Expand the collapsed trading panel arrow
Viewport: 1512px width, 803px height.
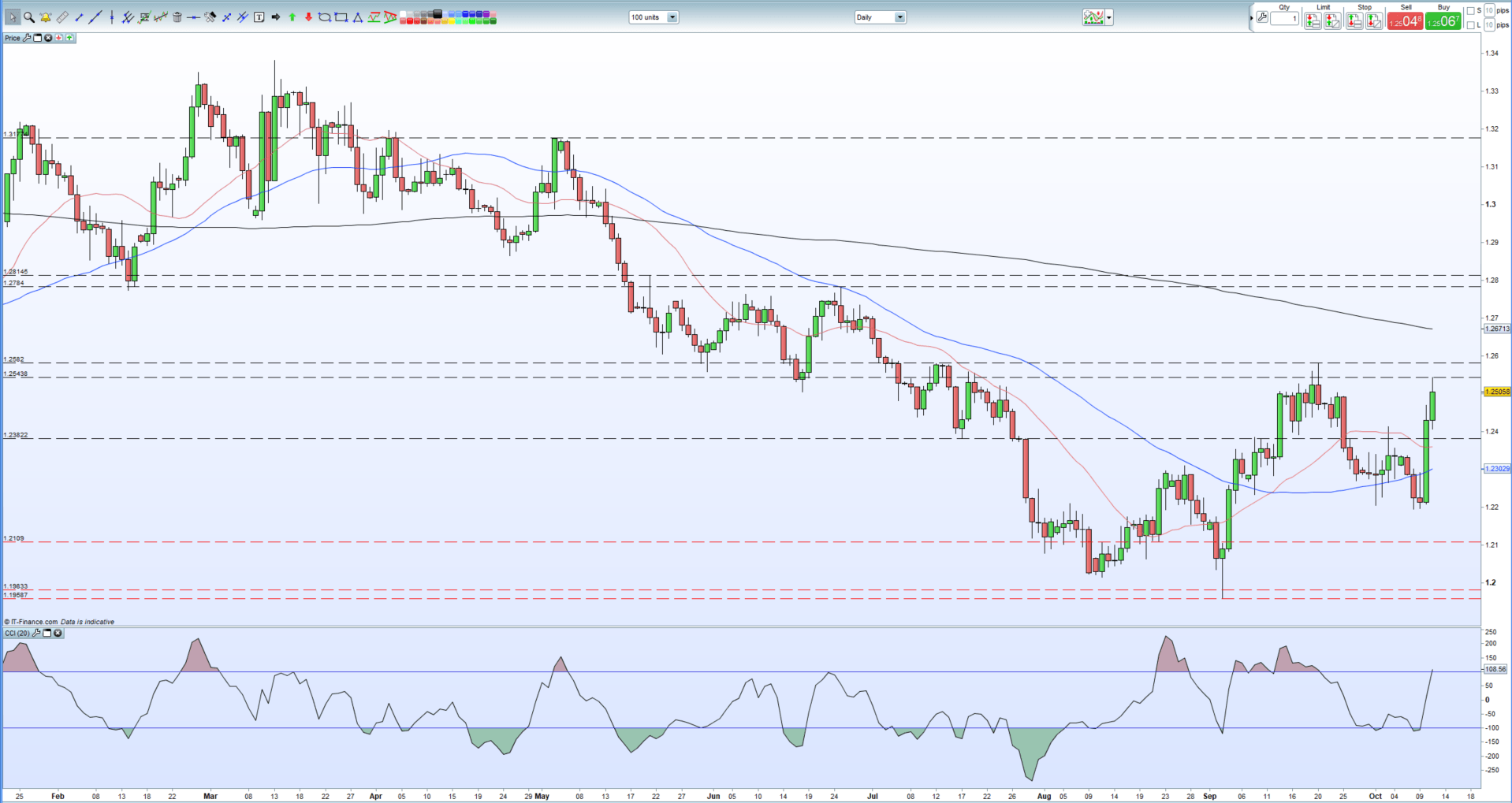(1251, 17)
